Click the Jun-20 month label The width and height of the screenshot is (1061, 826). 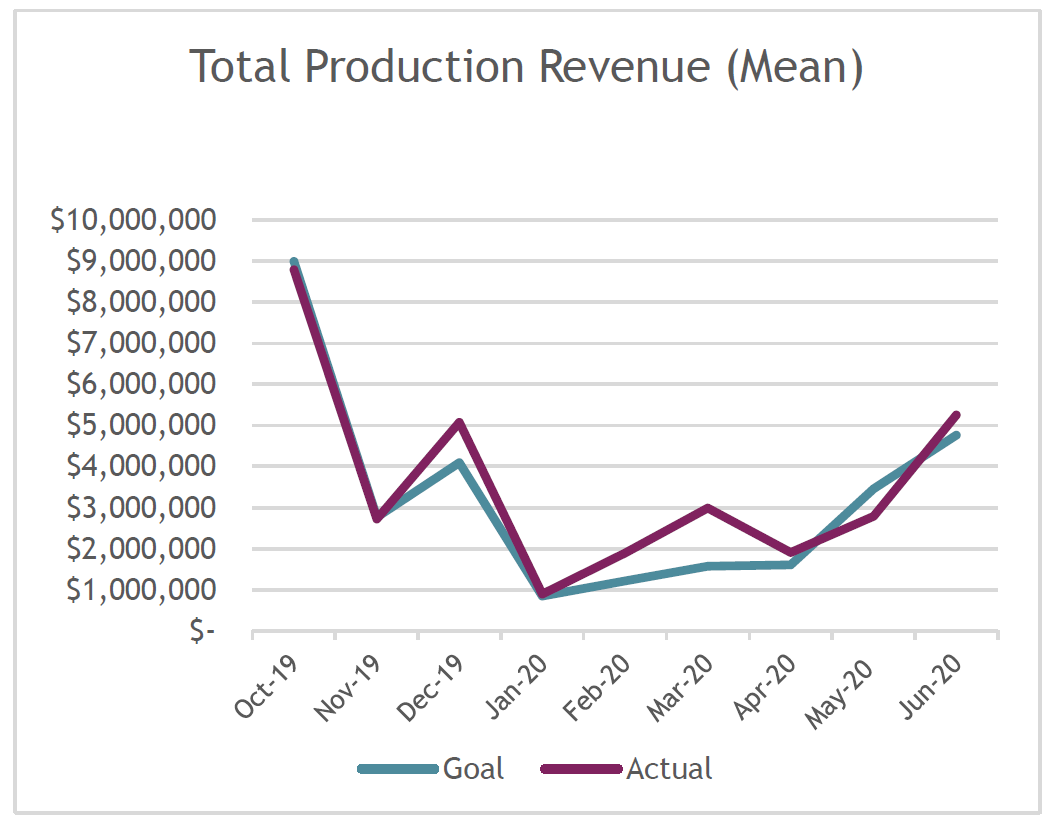[930, 686]
